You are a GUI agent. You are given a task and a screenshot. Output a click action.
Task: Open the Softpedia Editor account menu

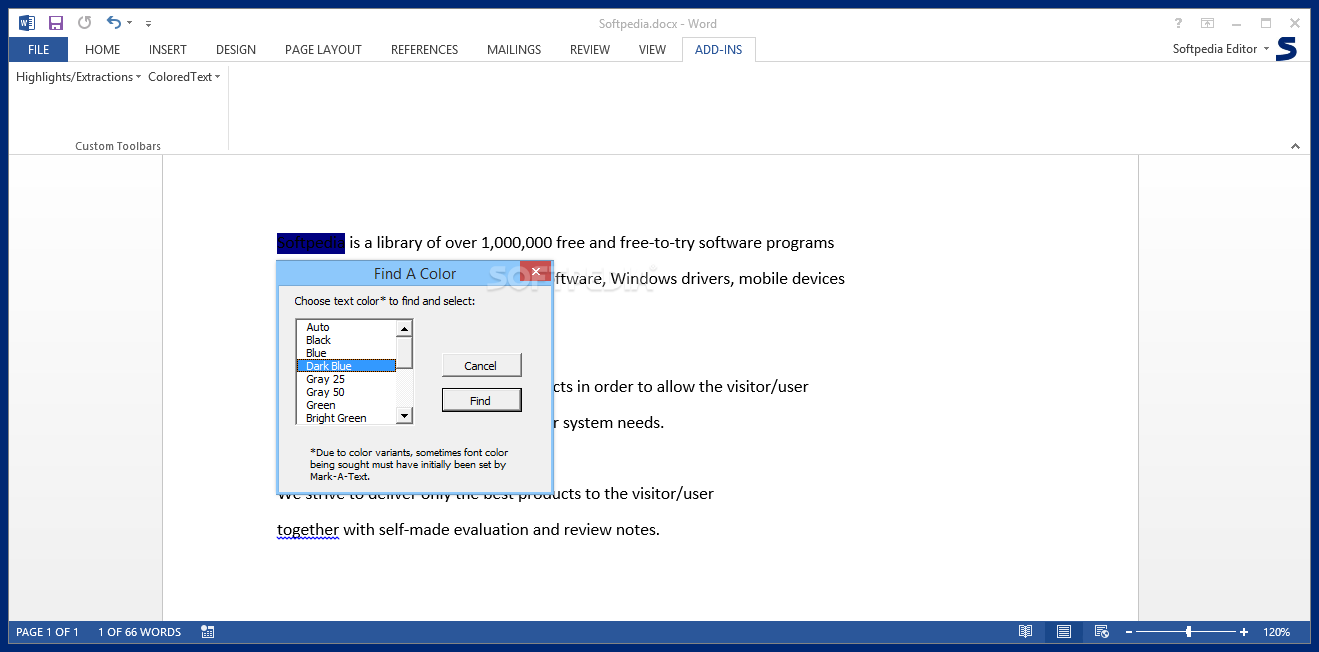[1220, 49]
